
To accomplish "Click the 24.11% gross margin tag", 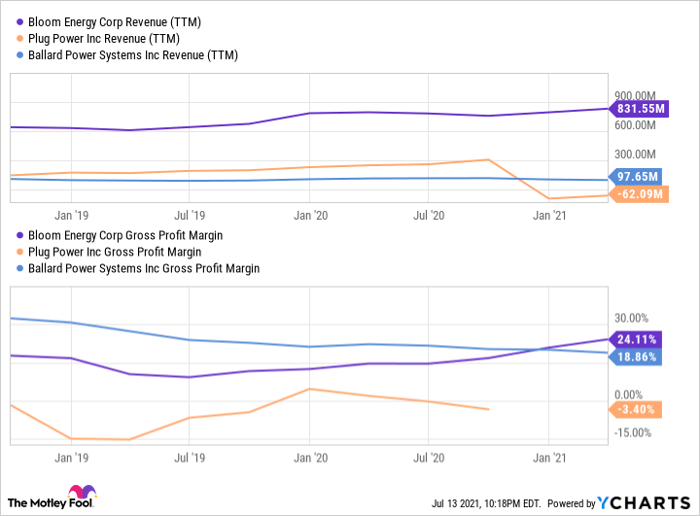I will click(637, 339).
